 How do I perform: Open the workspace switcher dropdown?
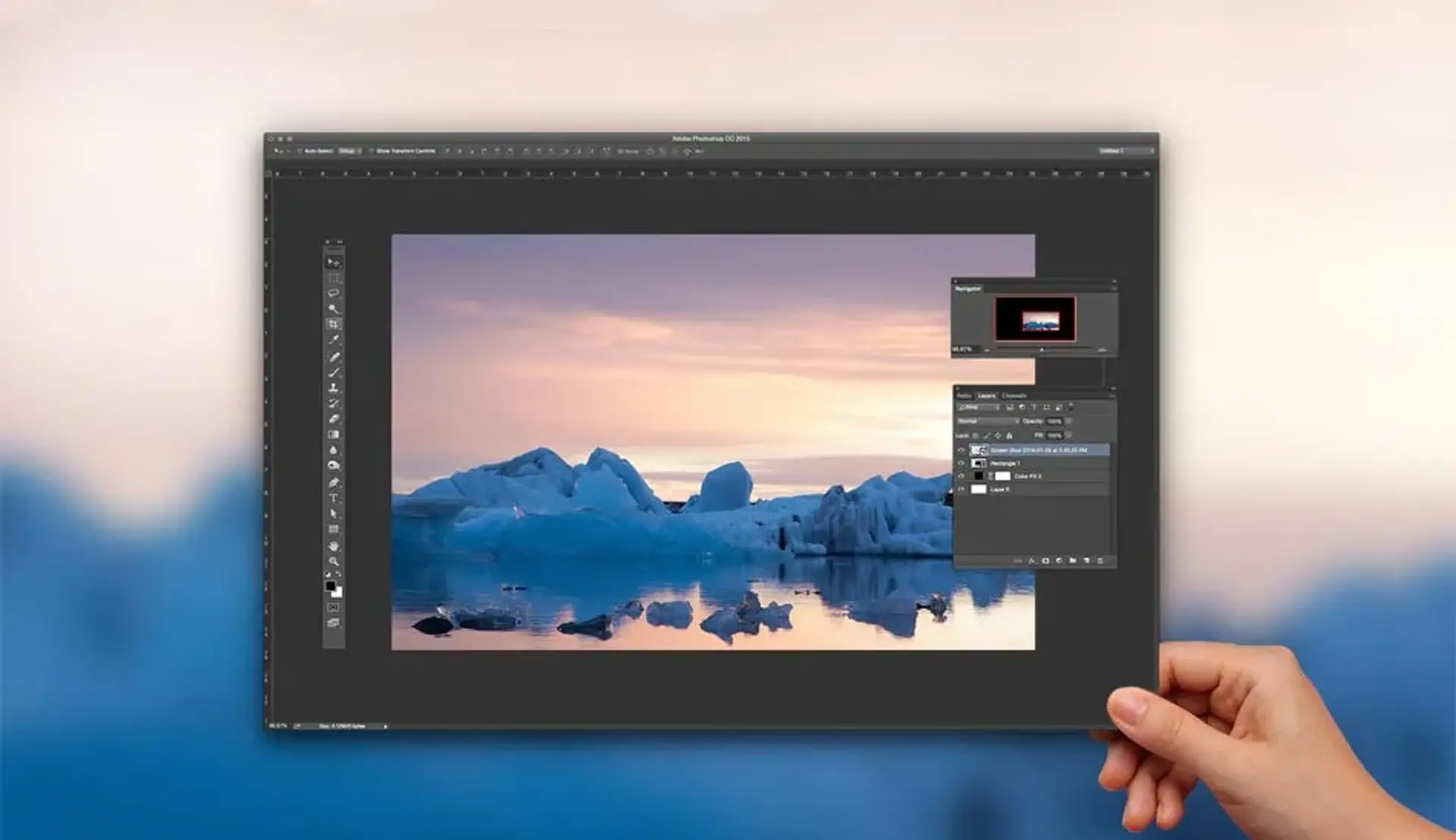(x=1126, y=151)
